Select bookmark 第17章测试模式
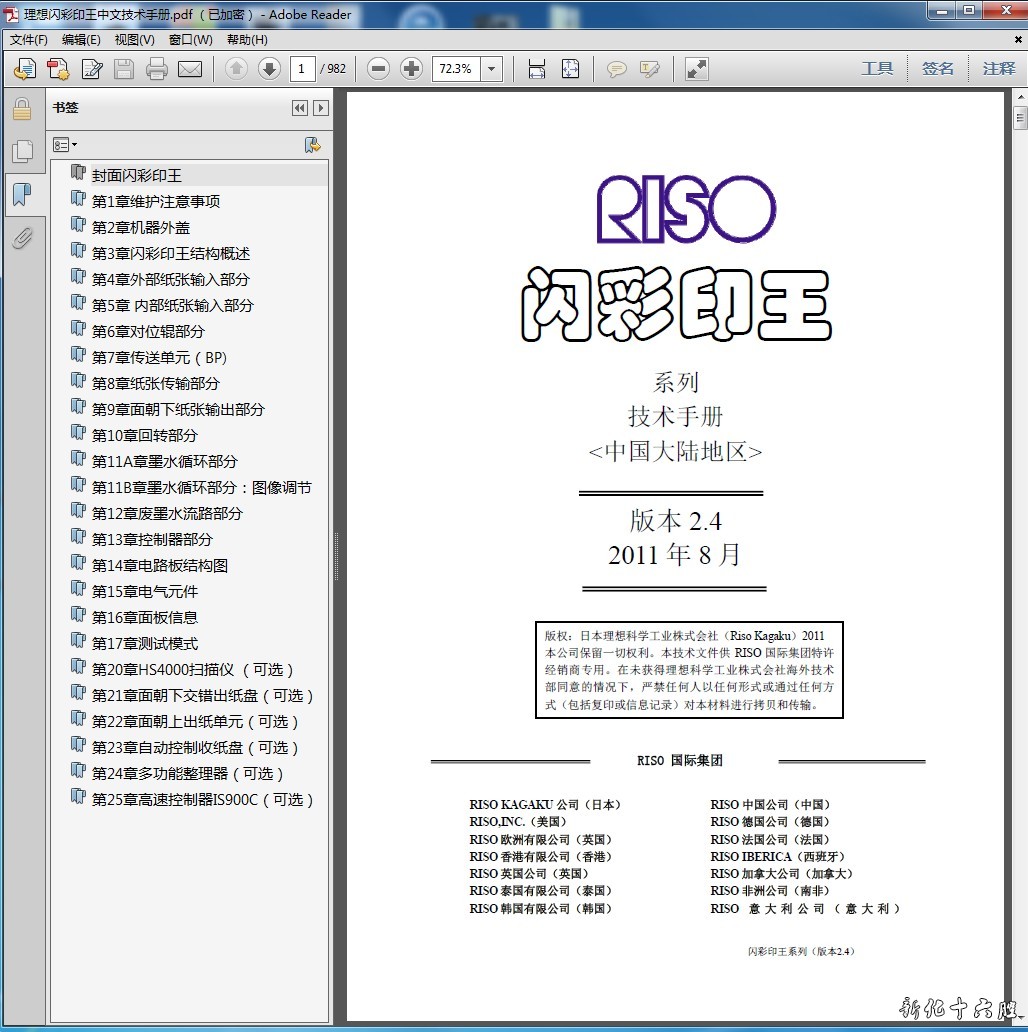This screenshot has width=1028, height=1032. (x=145, y=643)
